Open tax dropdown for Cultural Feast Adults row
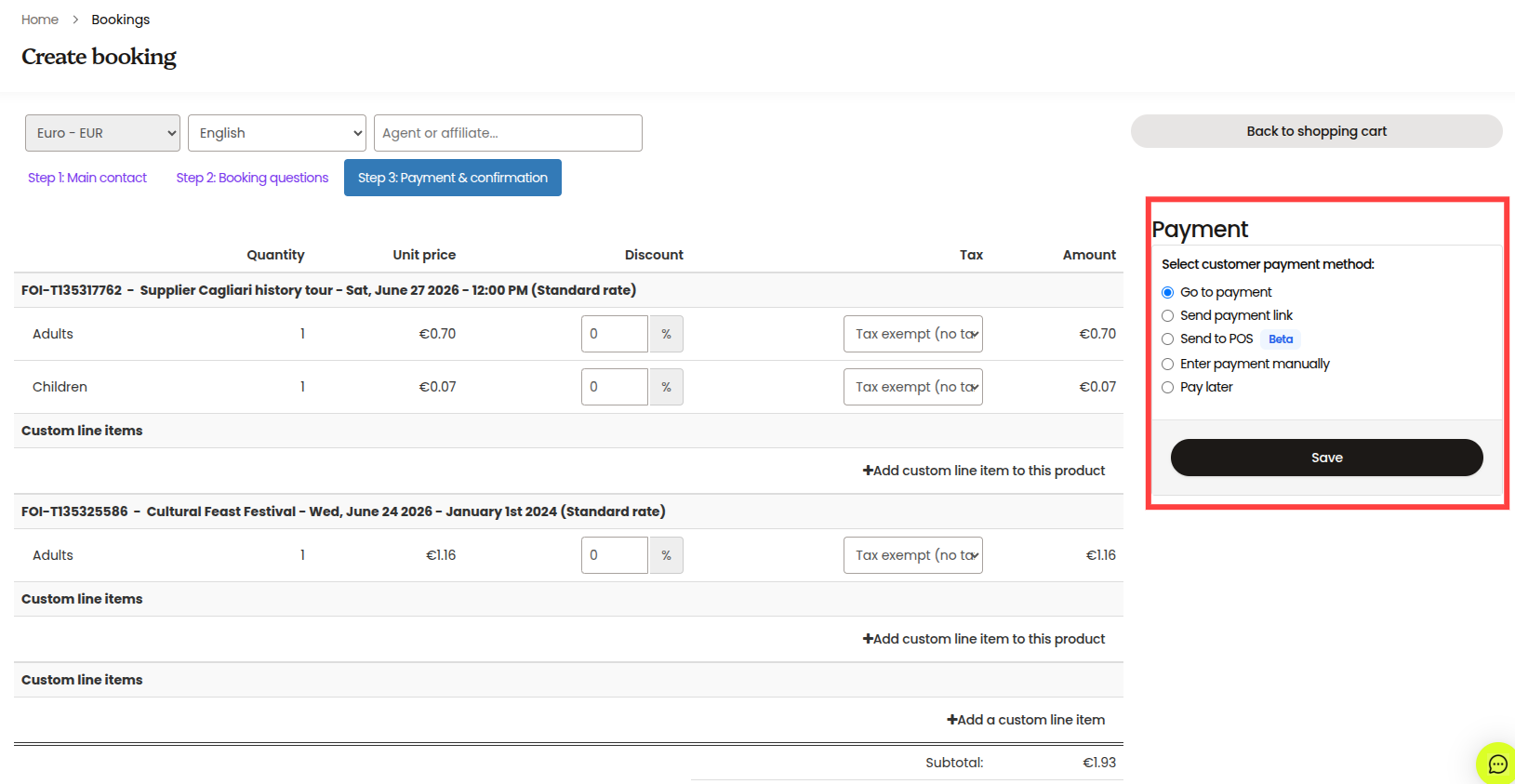 pyautogui.click(x=913, y=555)
